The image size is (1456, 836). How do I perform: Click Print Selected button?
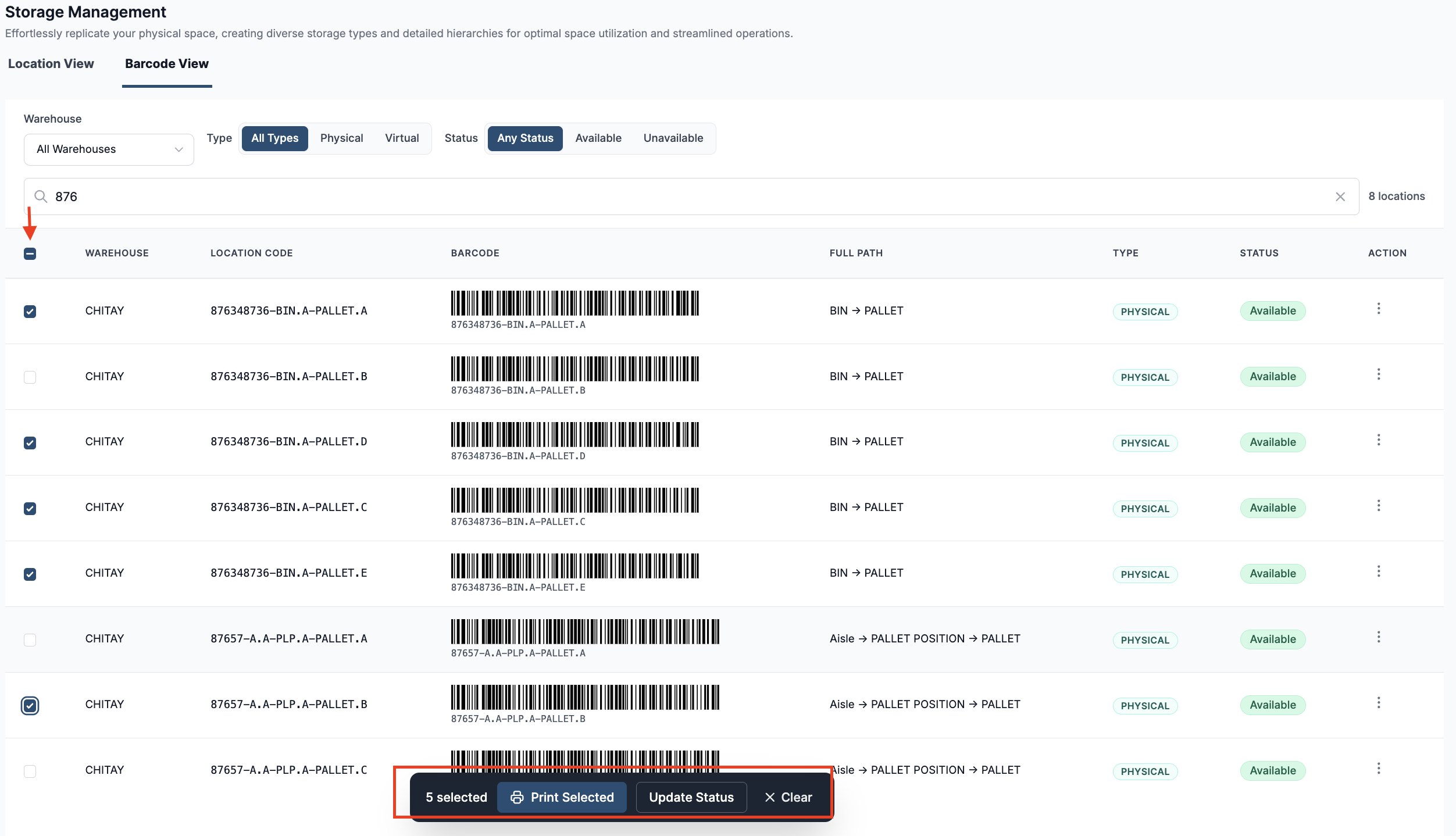coord(562,798)
